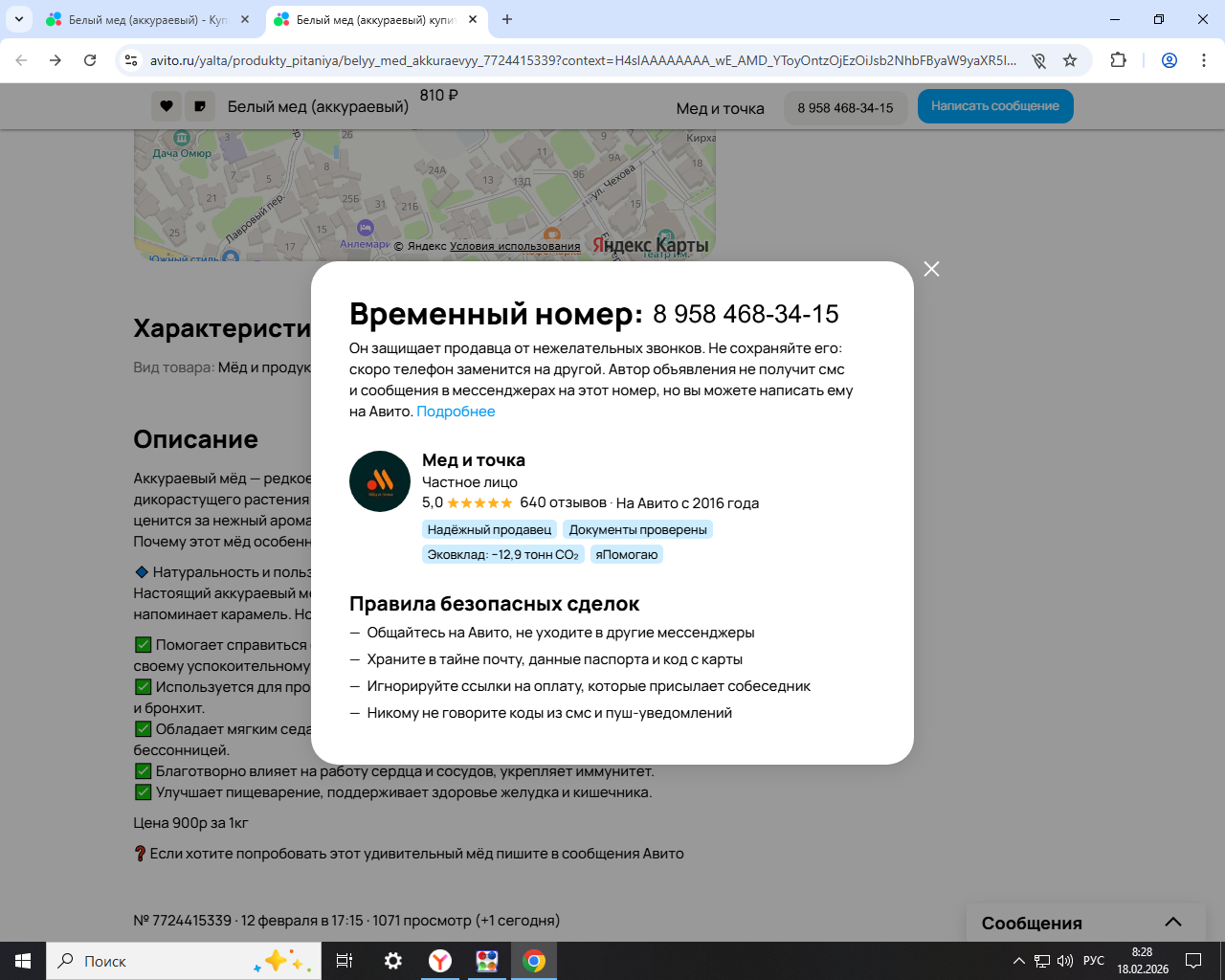Switch to first tab Белый мед (аккураевый) - Куп

[x=147, y=19]
